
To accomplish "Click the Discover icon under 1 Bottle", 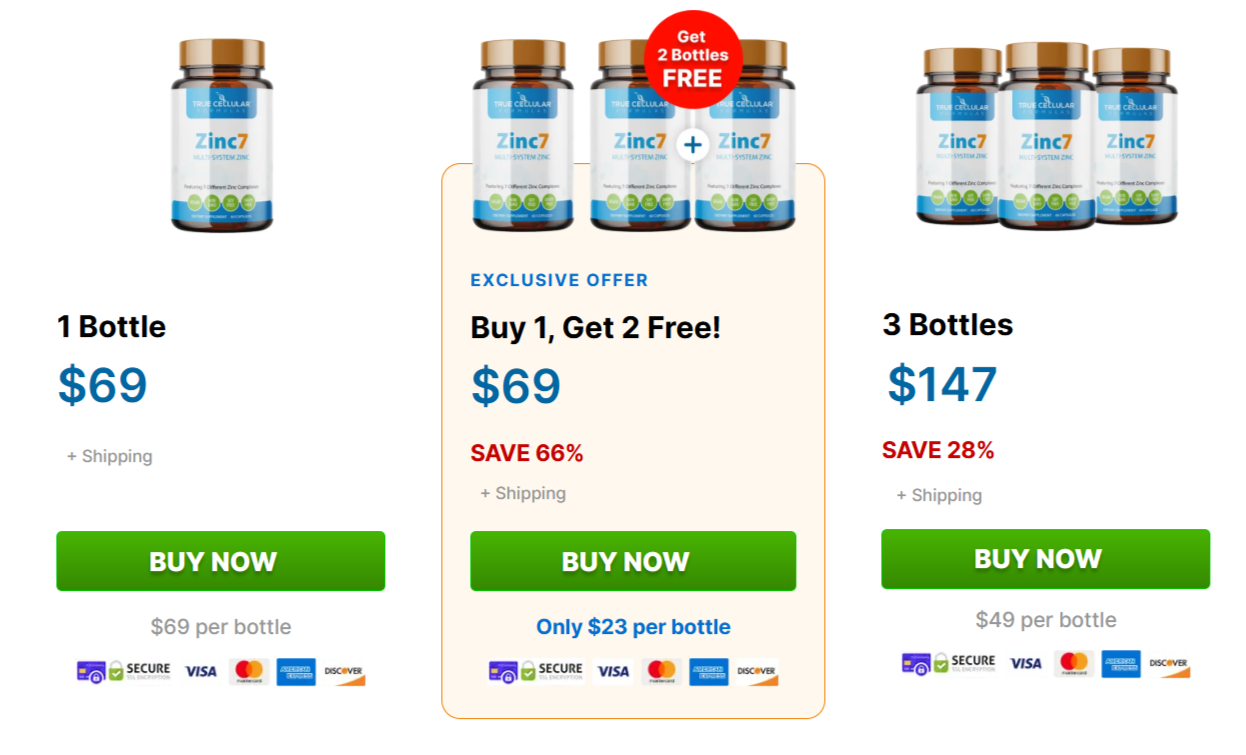I will (343, 671).
